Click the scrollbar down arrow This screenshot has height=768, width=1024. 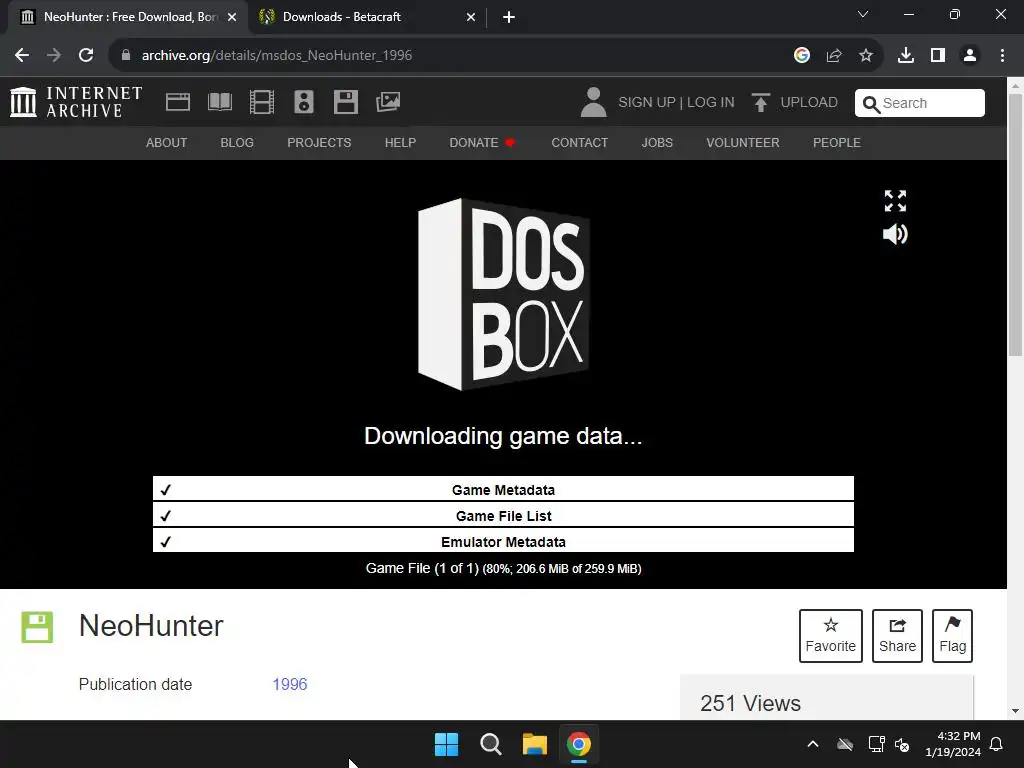pos(1015,711)
